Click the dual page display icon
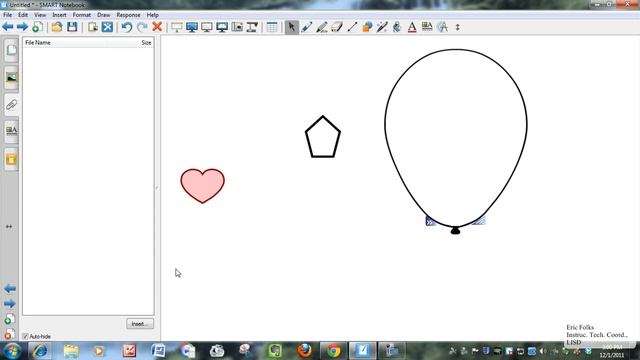This screenshot has height=360, width=640. [207, 27]
